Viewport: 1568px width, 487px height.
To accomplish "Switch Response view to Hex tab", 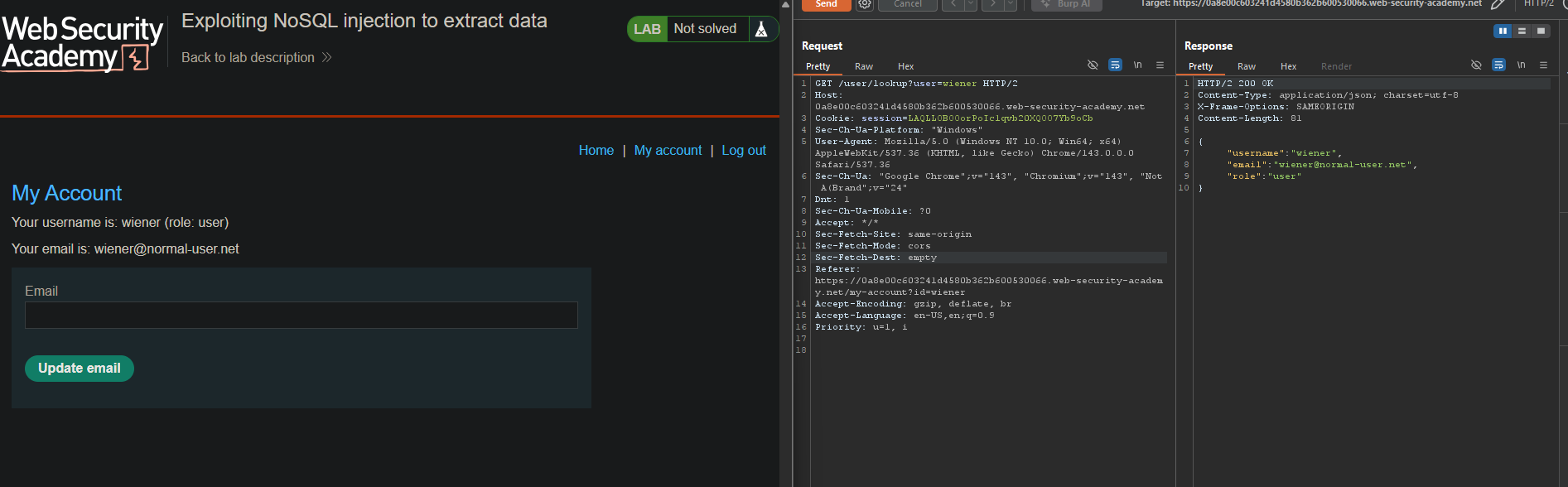I will (1289, 66).
